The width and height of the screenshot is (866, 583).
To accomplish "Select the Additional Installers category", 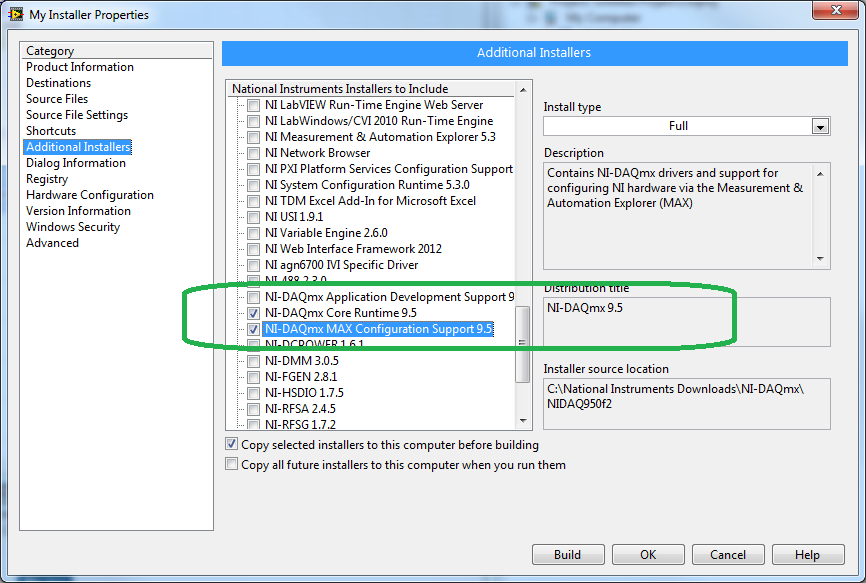I will coord(78,147).
